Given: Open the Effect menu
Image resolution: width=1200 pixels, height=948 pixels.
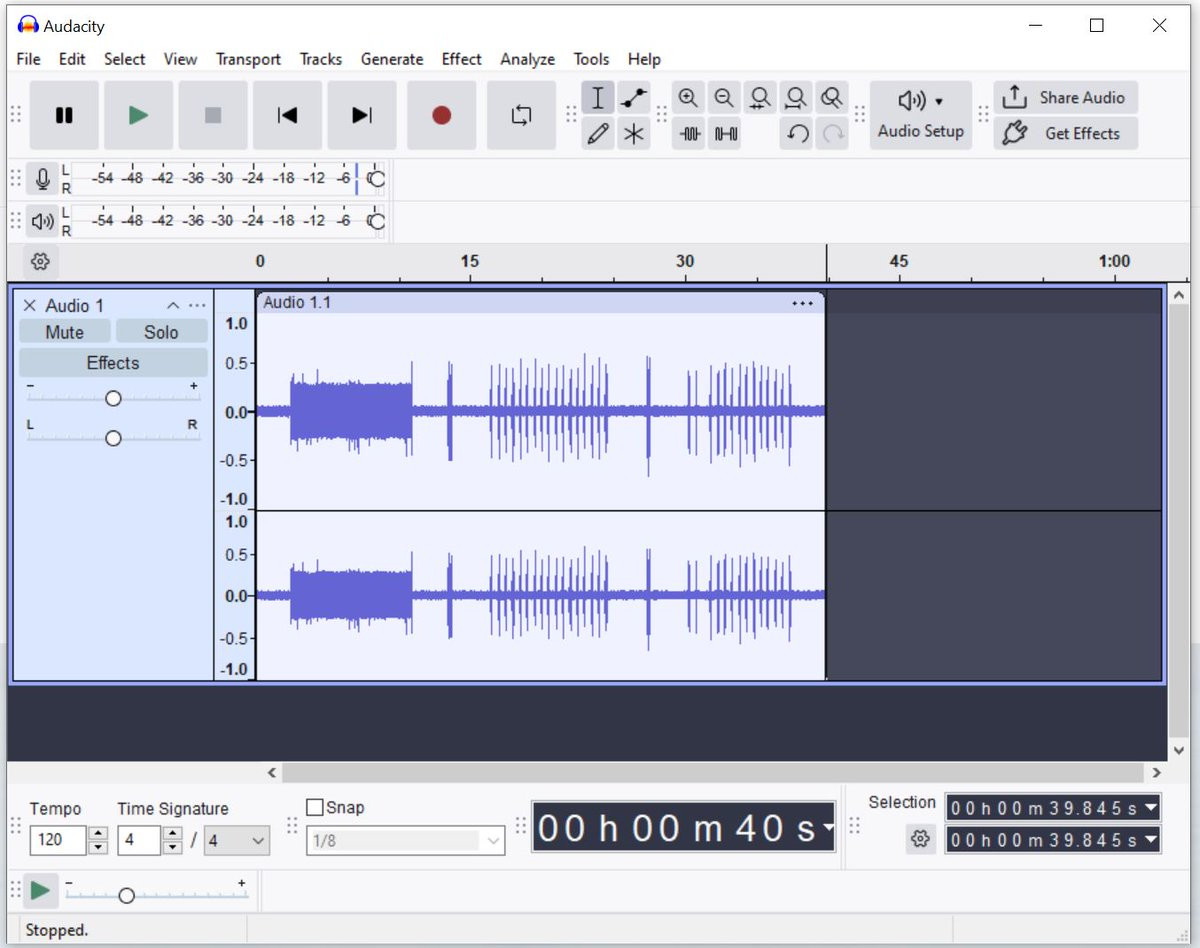Looking at the screenshot, I should (462, 59).
